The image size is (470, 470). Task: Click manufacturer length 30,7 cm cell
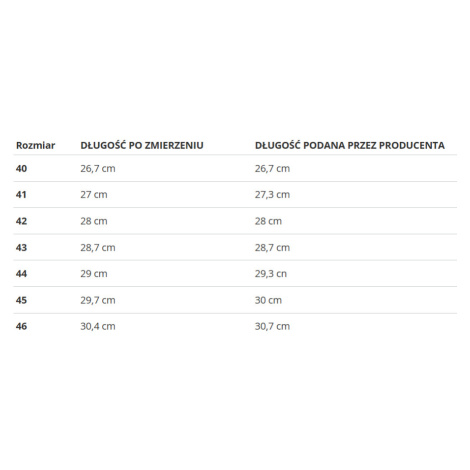[x=272, y=326]
